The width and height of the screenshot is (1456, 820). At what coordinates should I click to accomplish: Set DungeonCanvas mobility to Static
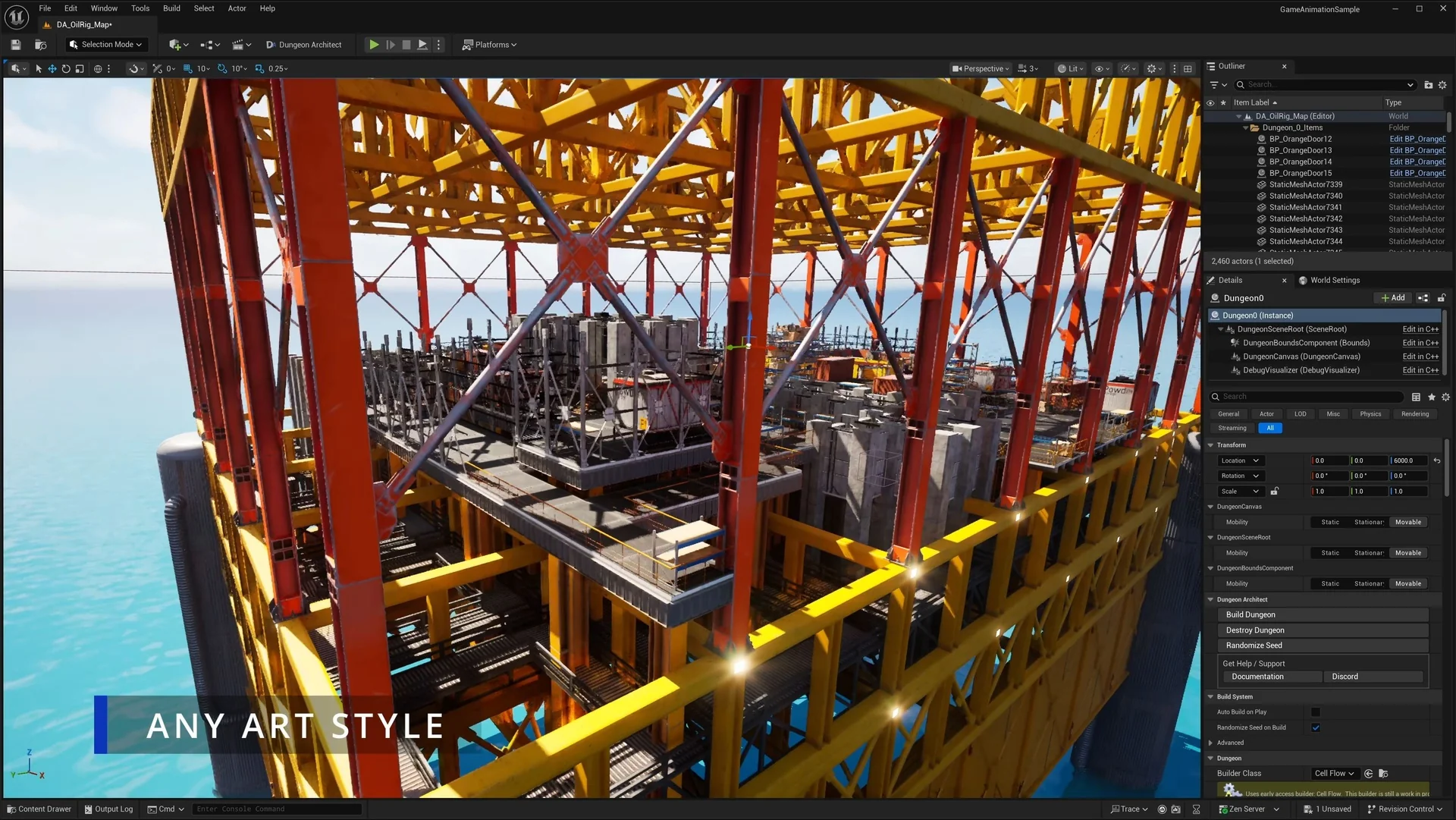coord(1330,523)
